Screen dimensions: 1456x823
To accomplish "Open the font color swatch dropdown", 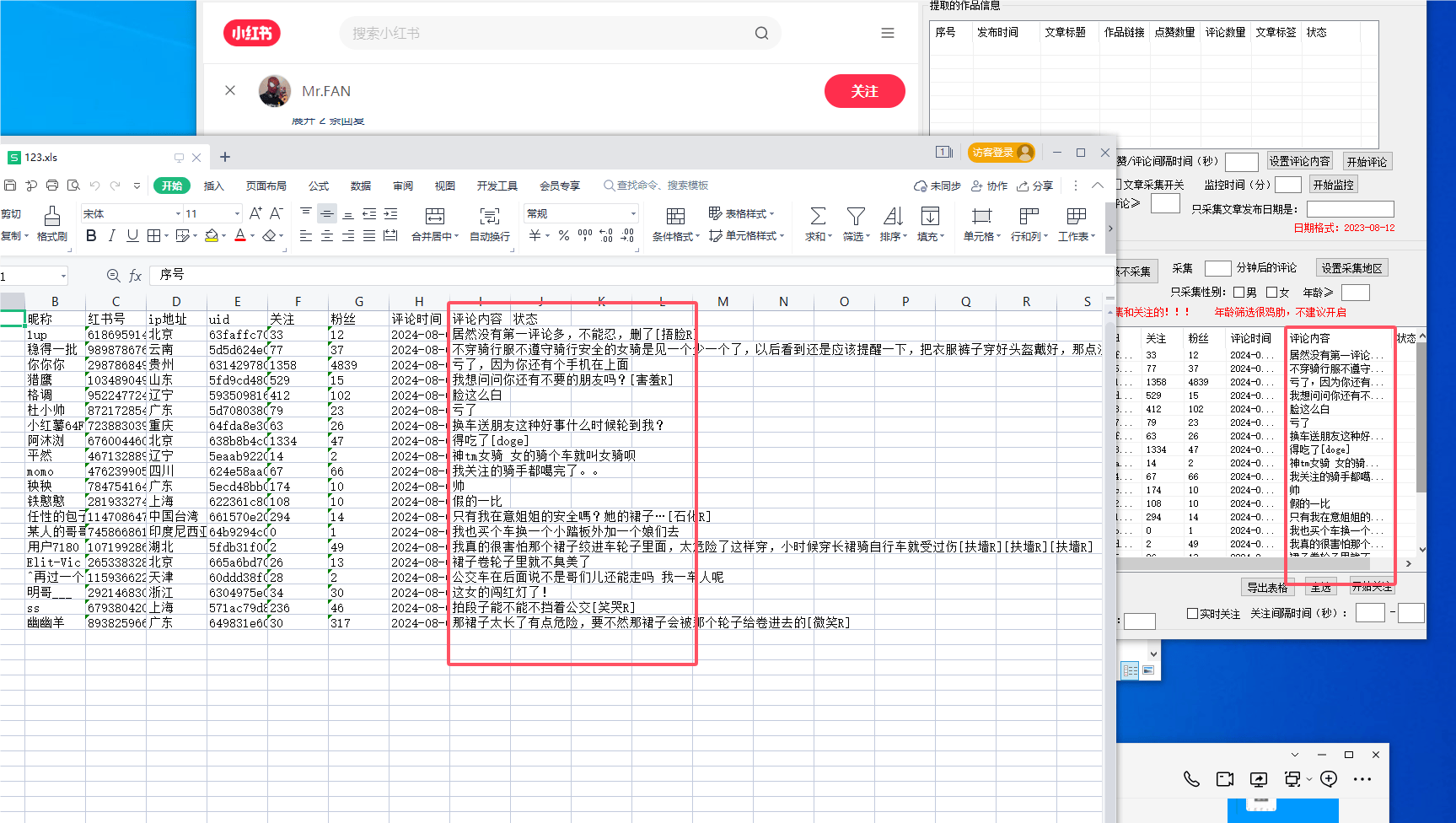I will point(250,236).
